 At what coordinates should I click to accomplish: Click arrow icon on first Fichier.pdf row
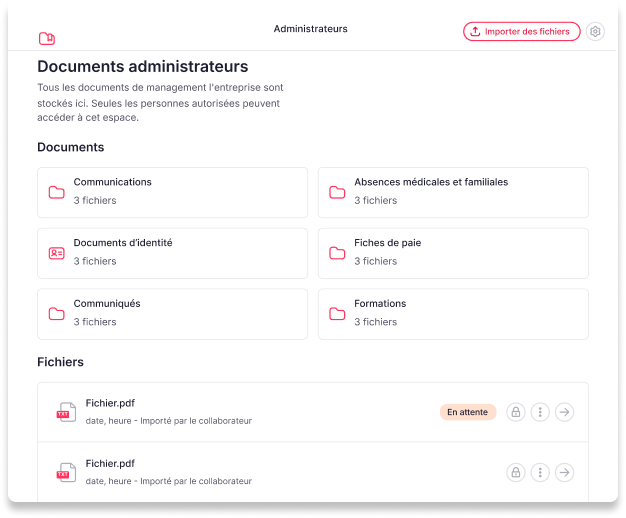point(565,412)
